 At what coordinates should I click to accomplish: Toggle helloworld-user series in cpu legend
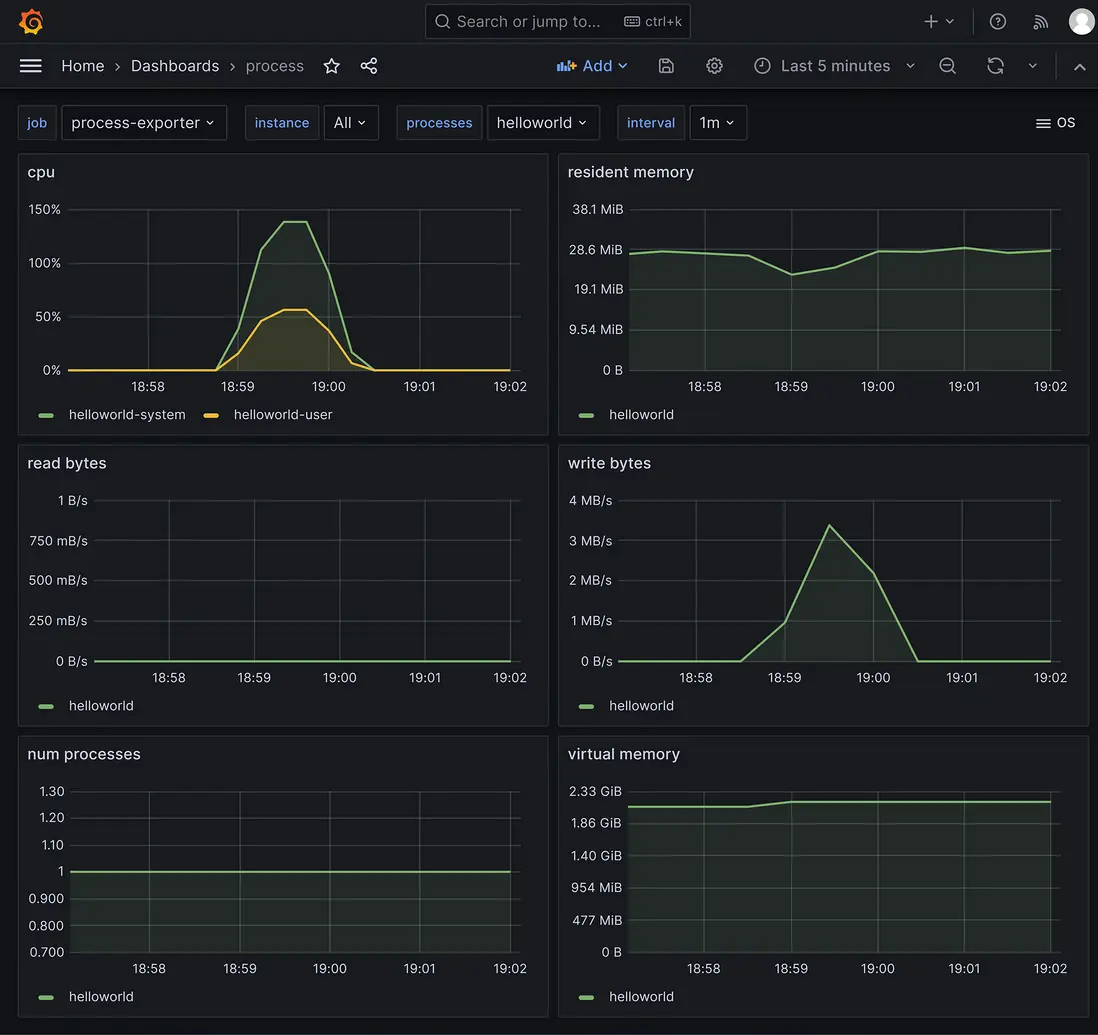(282, 415)
